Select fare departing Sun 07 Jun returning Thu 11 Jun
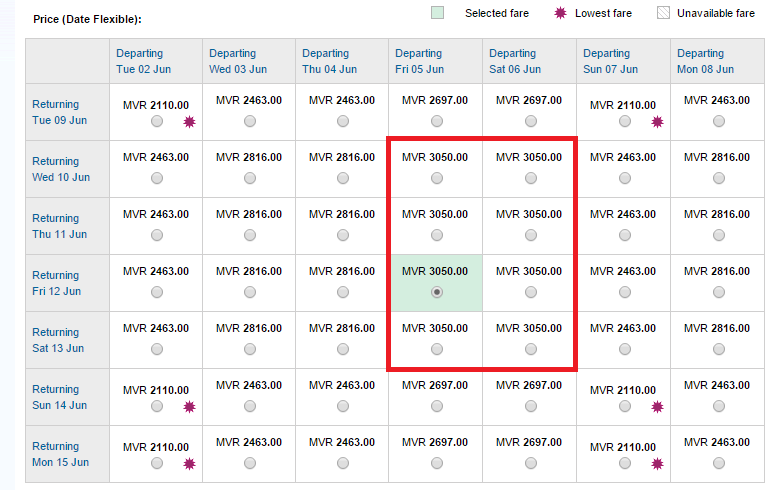This screenshot has width=775, height=490. pyautogui.click(x=624, y=235)
